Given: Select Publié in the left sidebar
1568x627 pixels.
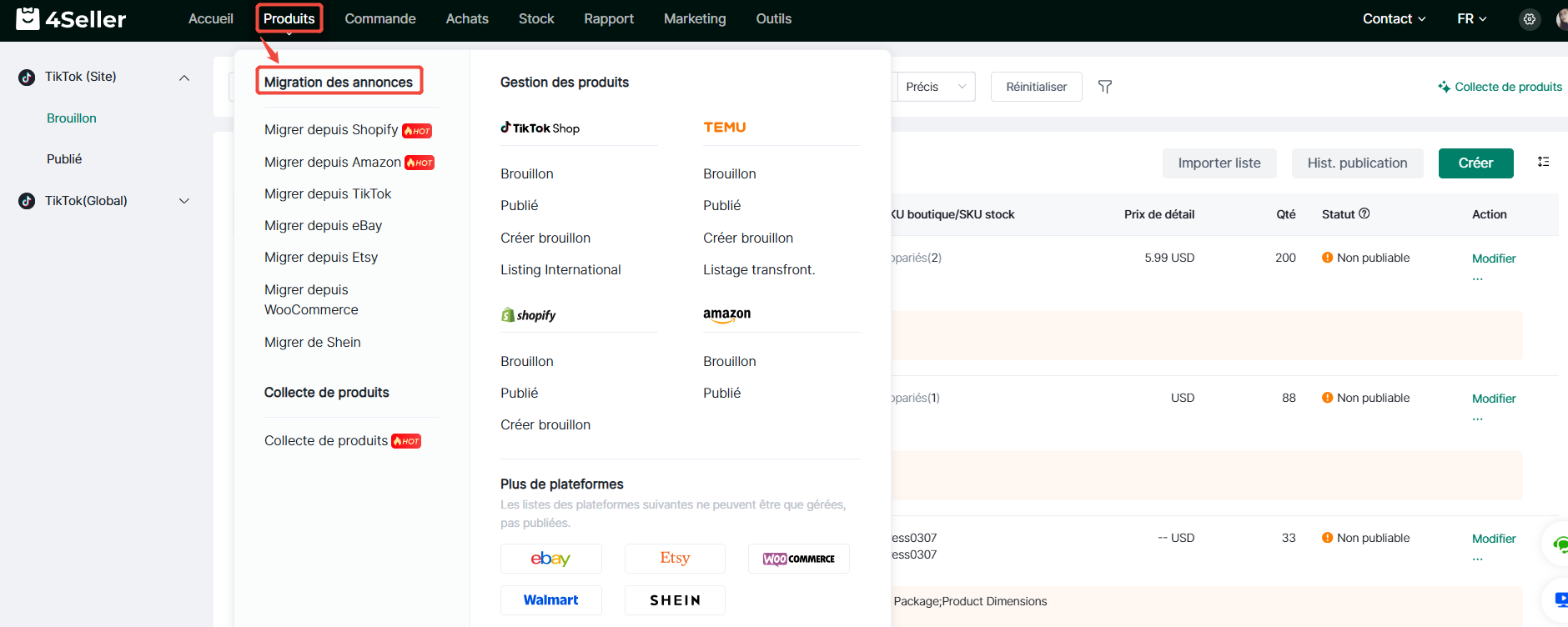Looking at the screenshot, I should [x=64, y=159].
